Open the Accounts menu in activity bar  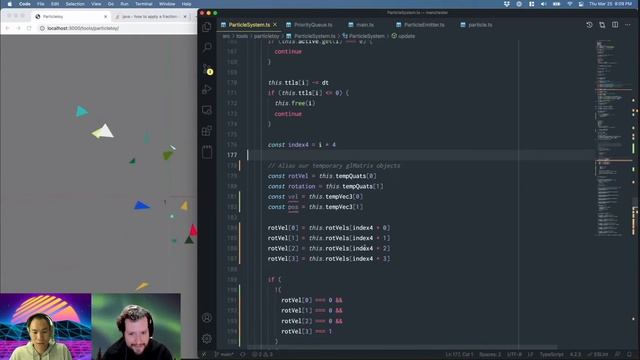tap(207, 318)
